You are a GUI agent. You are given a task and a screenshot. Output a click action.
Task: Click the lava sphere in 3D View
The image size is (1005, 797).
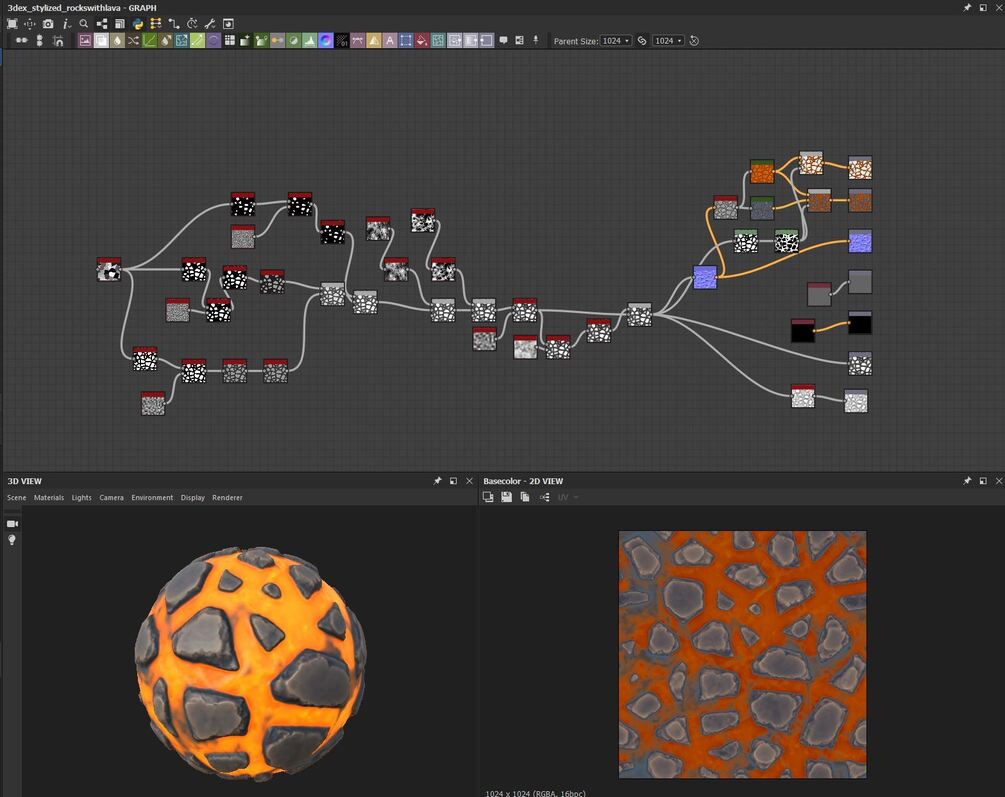click(251, 664)
